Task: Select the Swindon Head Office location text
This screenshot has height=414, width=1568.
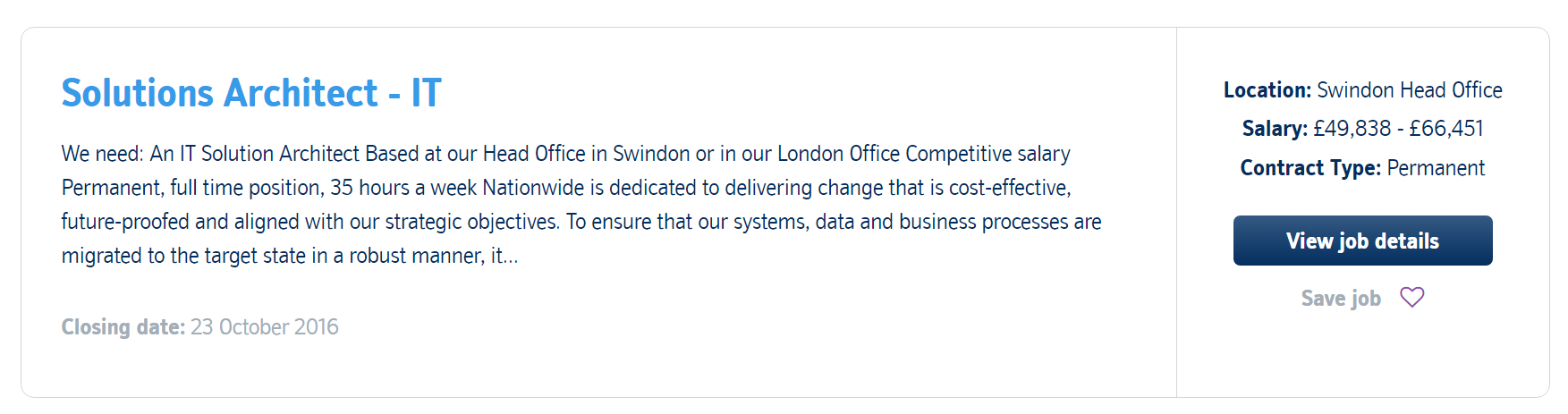Action: 1410,90
